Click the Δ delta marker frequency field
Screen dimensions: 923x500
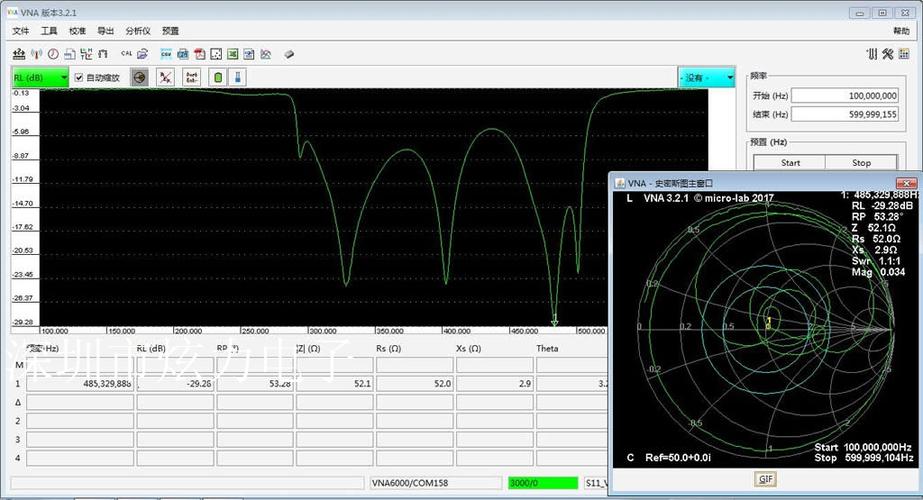tap(80, 402)
